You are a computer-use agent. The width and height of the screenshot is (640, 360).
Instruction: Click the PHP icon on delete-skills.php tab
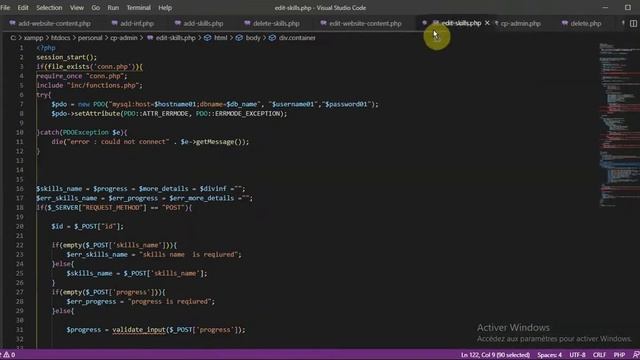point(247,23)
